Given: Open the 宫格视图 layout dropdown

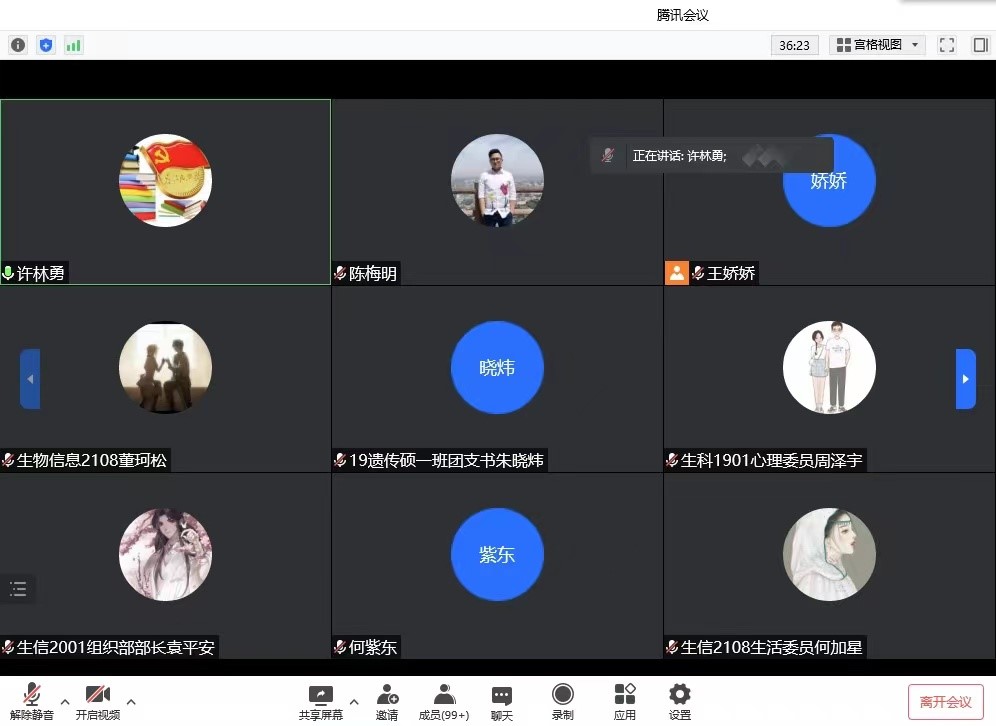Looking at the screenshot, I should pyautogui.click(x=877, y=45).
